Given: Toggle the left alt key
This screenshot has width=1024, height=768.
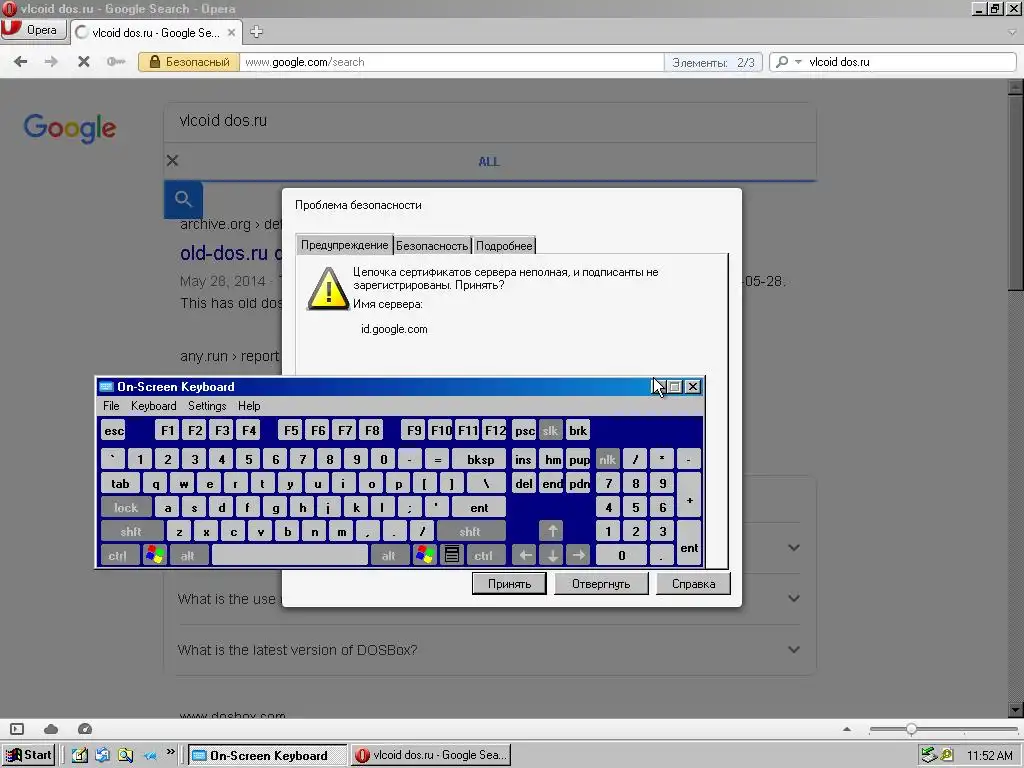Looking at the screenshot, I should pos(188,556).
